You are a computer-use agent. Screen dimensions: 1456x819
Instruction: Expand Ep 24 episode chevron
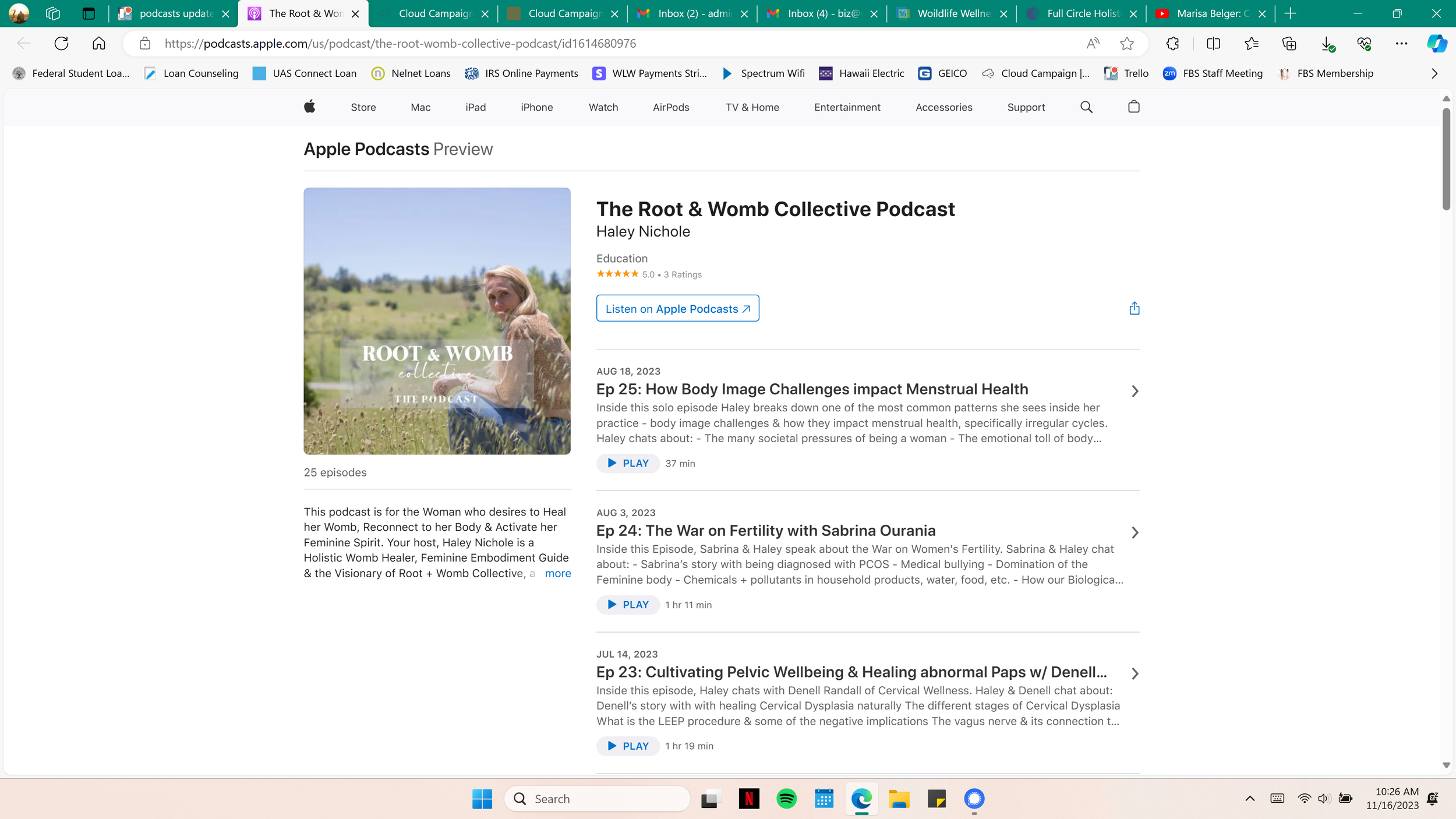1135,532
